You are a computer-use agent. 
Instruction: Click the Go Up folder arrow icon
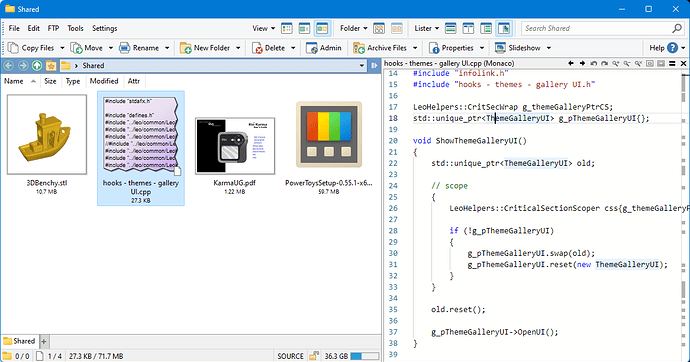click(x=37, y=66)
